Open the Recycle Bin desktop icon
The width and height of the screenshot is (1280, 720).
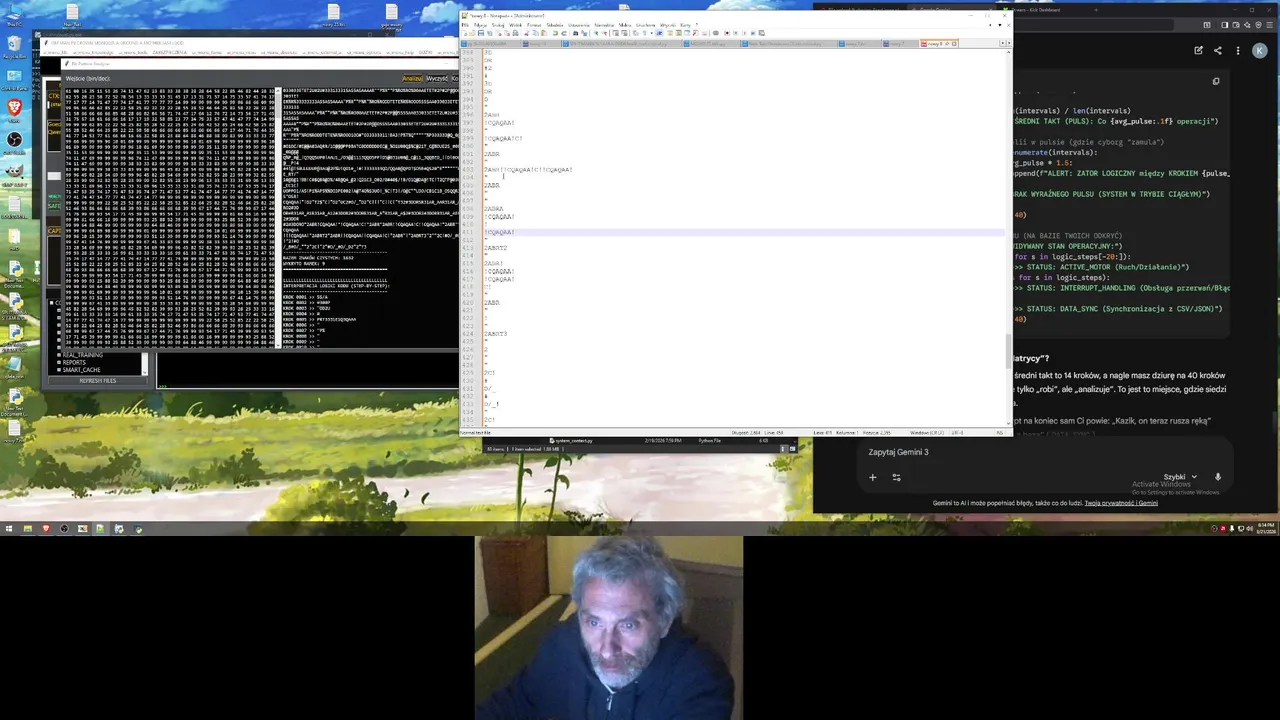pos(14,44)
